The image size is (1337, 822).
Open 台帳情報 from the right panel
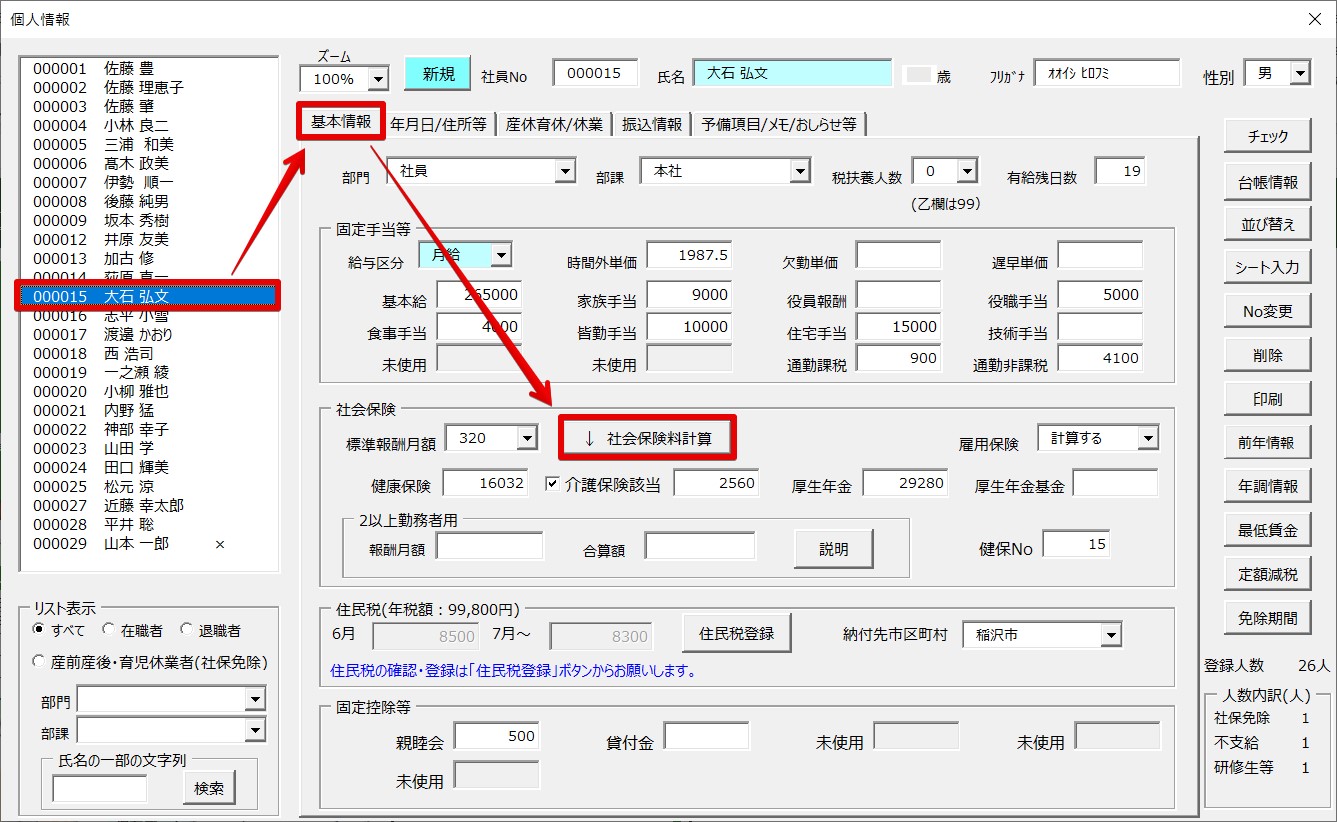click(x=1267, y=182)
